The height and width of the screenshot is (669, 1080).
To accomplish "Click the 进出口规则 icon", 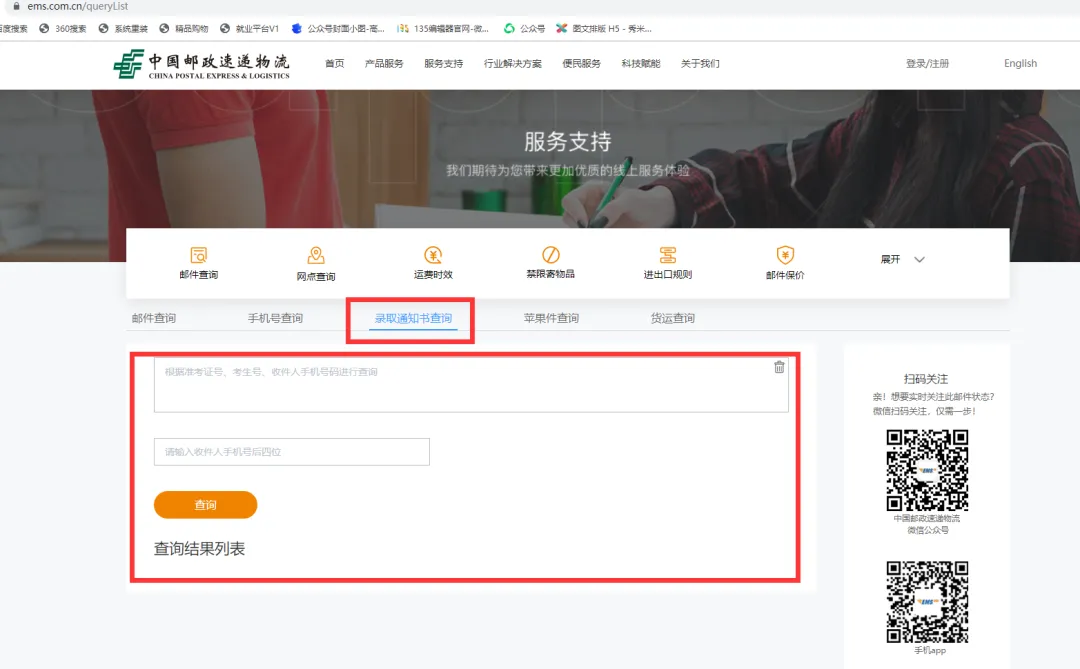I will click(668, 255).
